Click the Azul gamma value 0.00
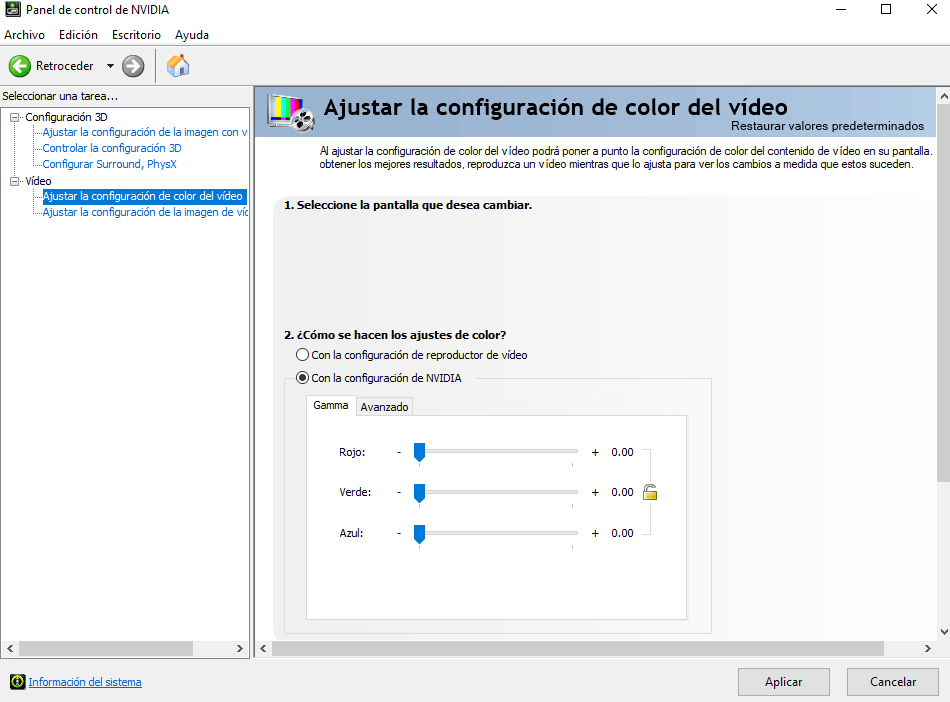Viewport: 950px width, 702px height. point(622,534)
